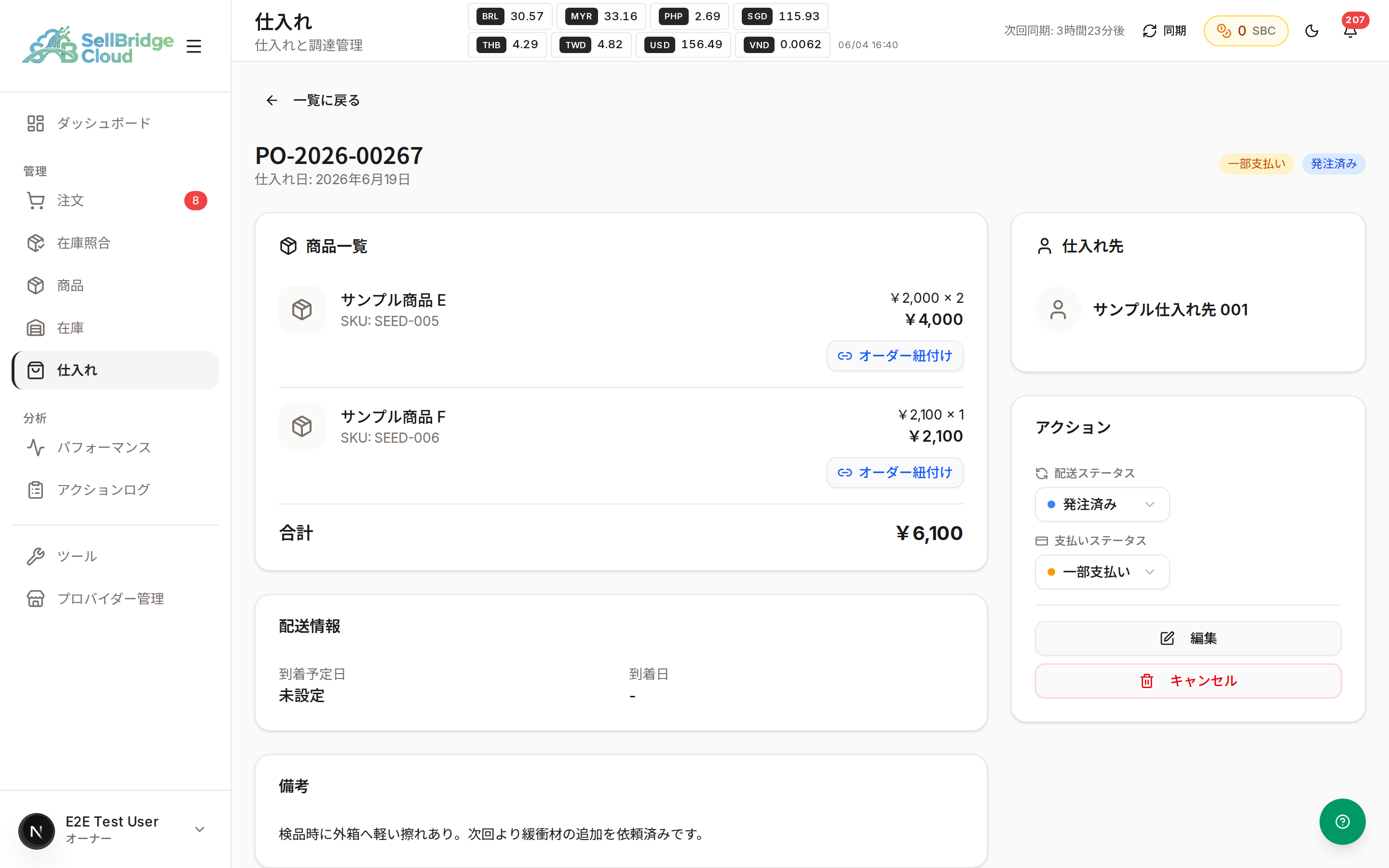This screenshot has width=1389, height=868.
Task: Click SKU: SEED-005 text
Action: coord(390,322)
